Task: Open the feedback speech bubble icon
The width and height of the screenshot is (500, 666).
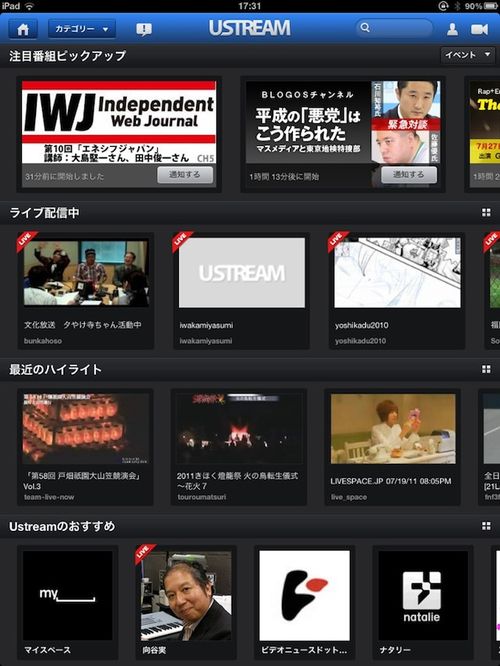Action: pos(144,29)
